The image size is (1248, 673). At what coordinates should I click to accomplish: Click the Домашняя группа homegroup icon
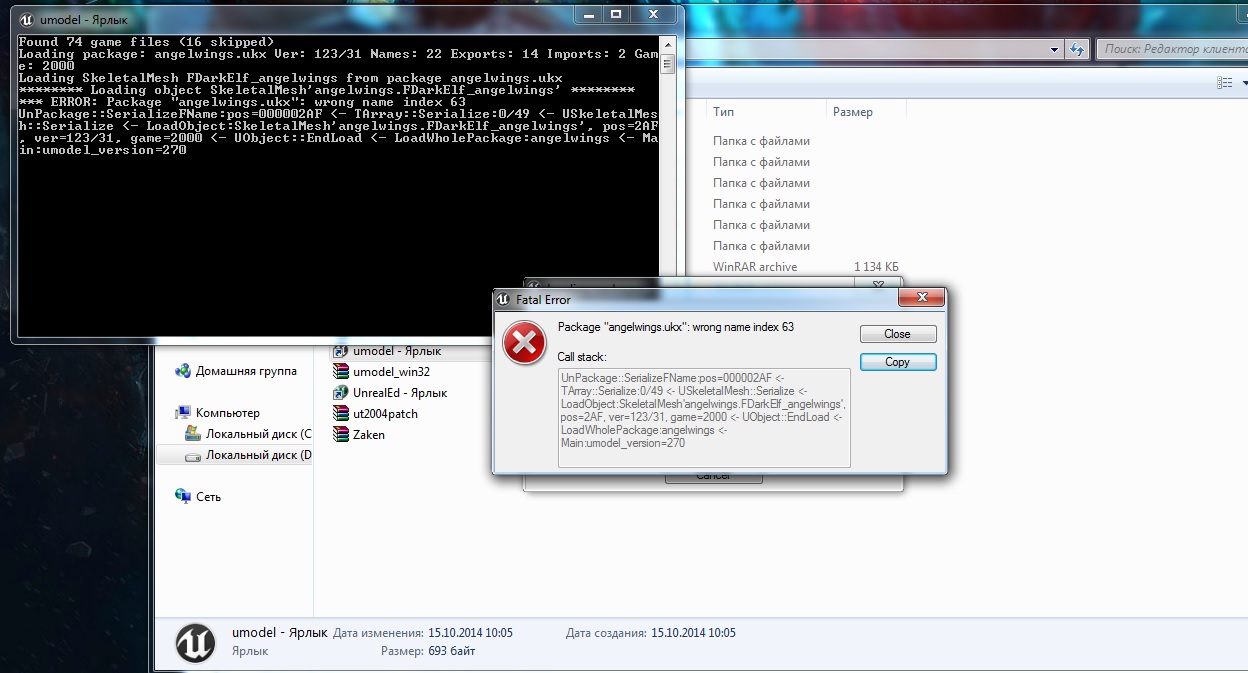coord(183,371)
